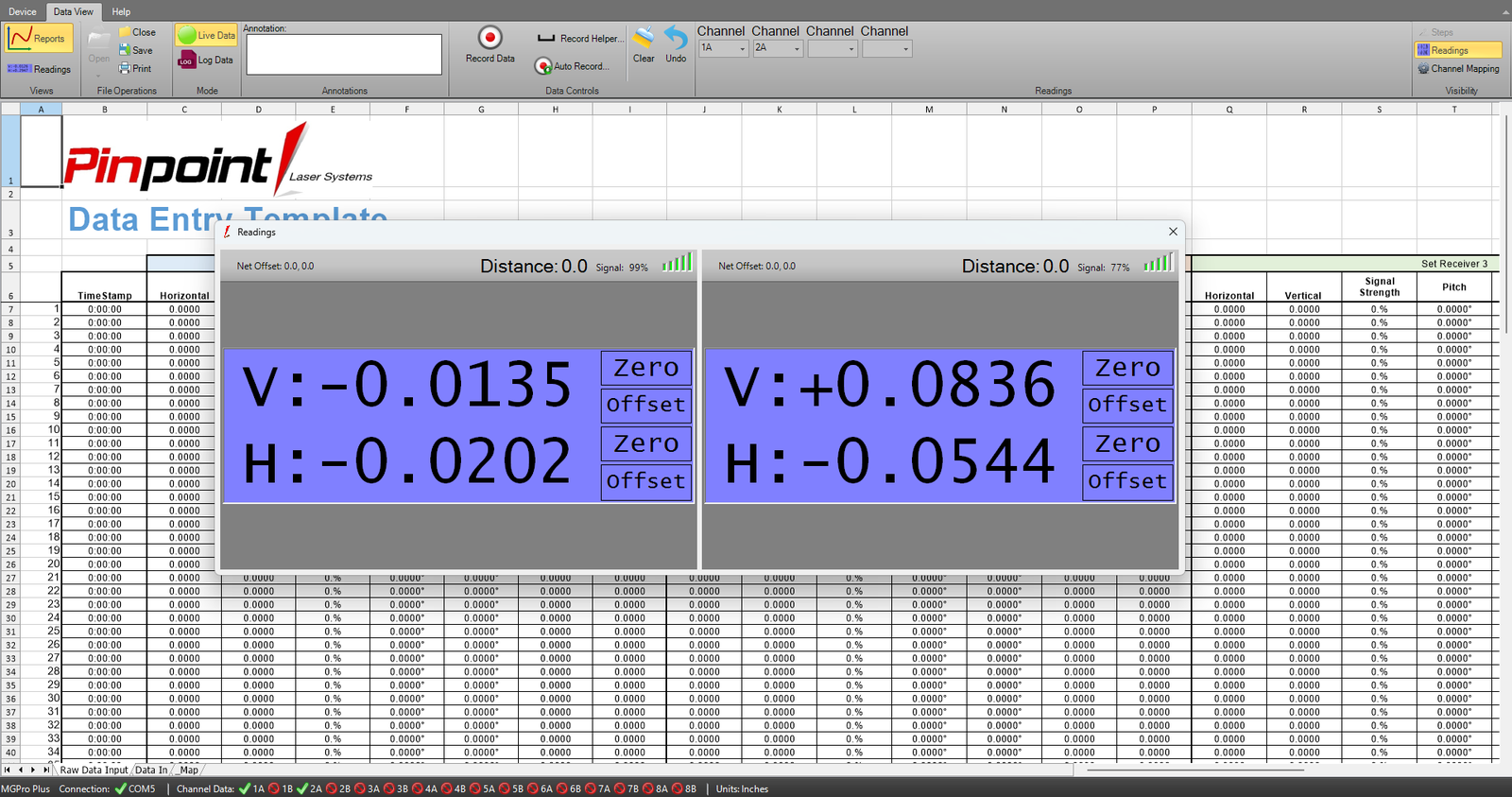
Task: Toggle Readings visibility in the Visibility group
Action: click(x=1458, y=50)
